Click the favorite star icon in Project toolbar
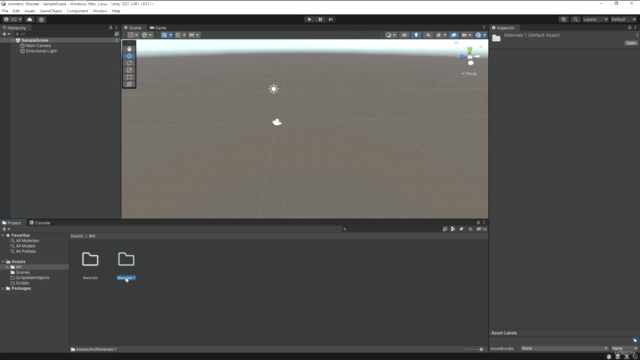Image resolution: width=640 pixels, height=360 pixels. pos(470,229)
